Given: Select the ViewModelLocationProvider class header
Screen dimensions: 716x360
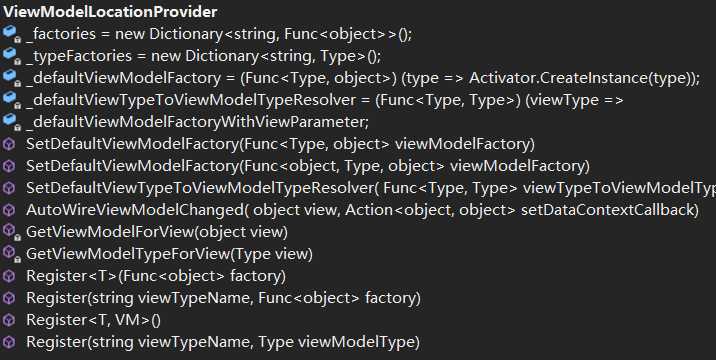Looking at the screenshot, I should pyautogui.click(x=110, y=12).
